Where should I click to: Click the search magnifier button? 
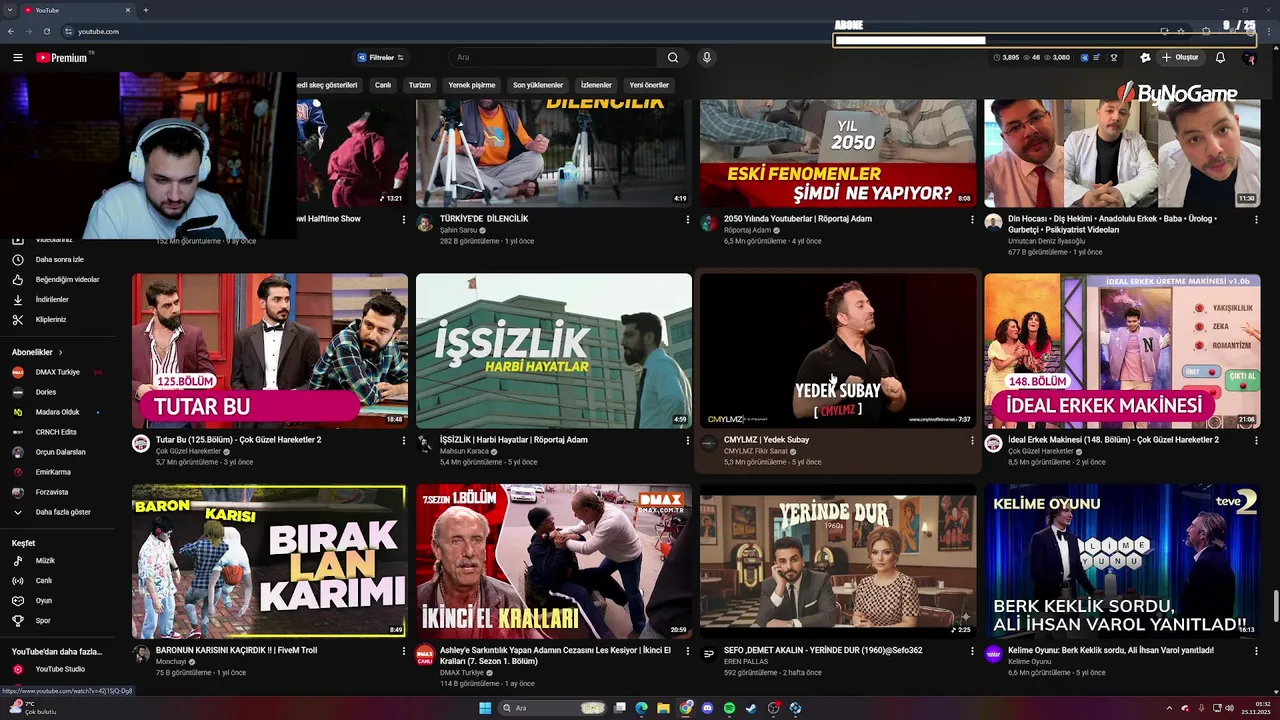click(x=673, y=58)
